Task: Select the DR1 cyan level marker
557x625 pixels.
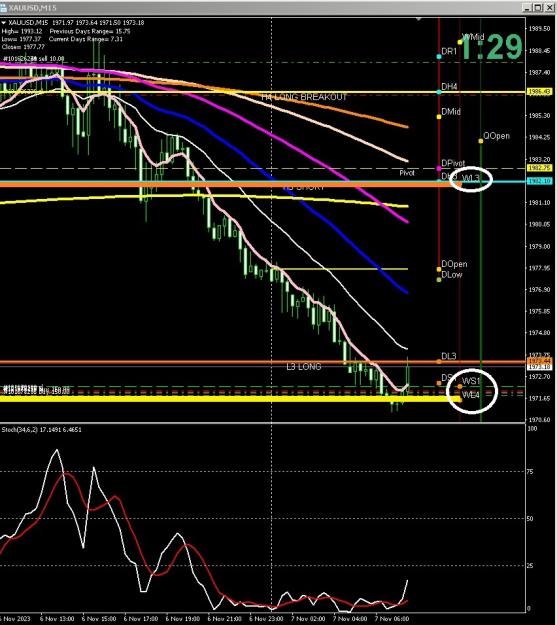Action: pos(439,57)
